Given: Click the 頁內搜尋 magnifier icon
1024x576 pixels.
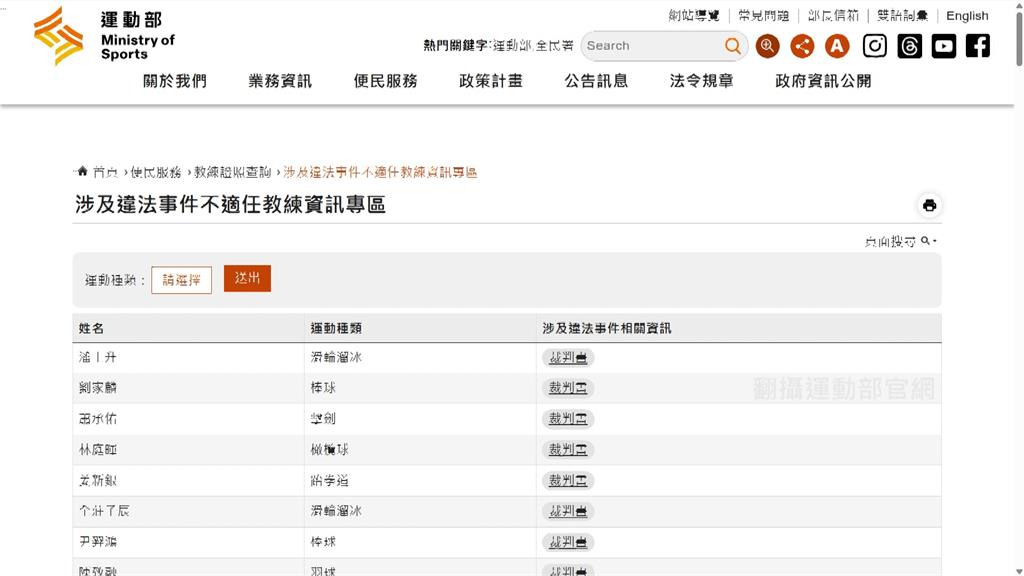Looking at the screenshot, I should point(925,241).
